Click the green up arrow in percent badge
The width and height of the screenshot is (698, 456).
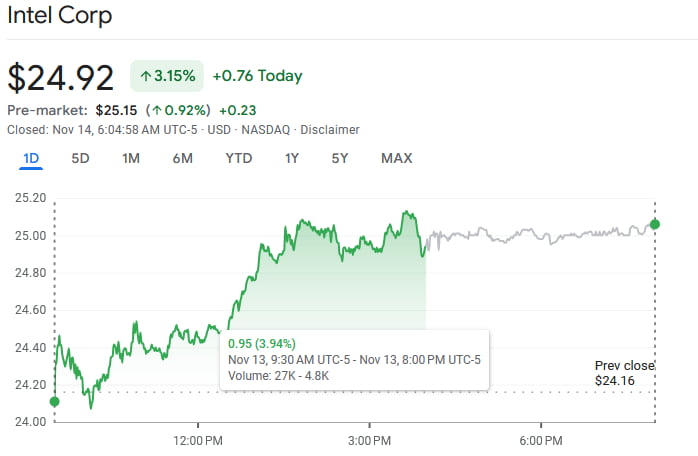tap(146, 76)
